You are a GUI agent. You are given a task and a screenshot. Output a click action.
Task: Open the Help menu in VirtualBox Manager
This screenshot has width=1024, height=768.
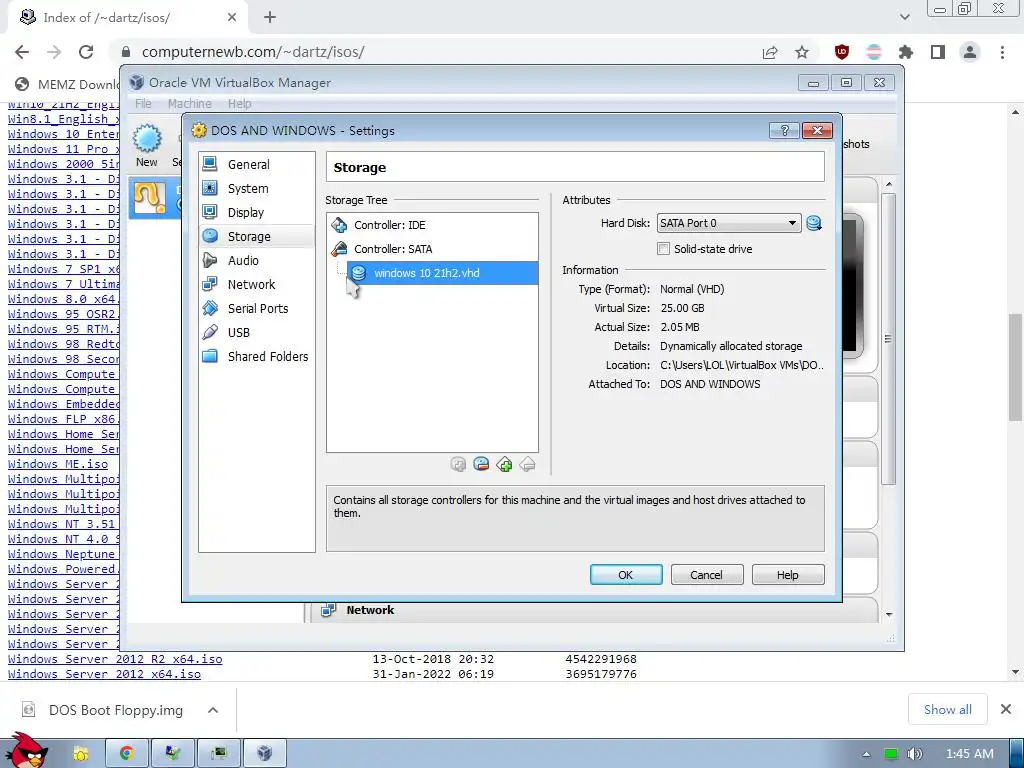(239, 104)
